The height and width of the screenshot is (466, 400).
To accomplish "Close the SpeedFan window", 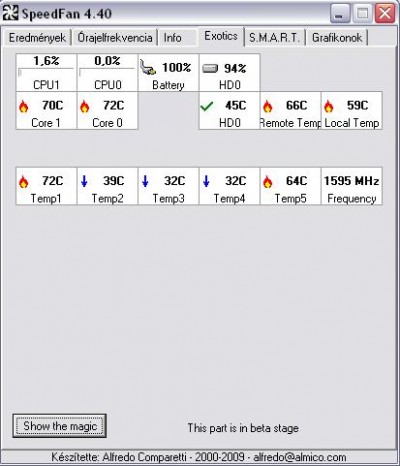I will [x=385, y=14].
